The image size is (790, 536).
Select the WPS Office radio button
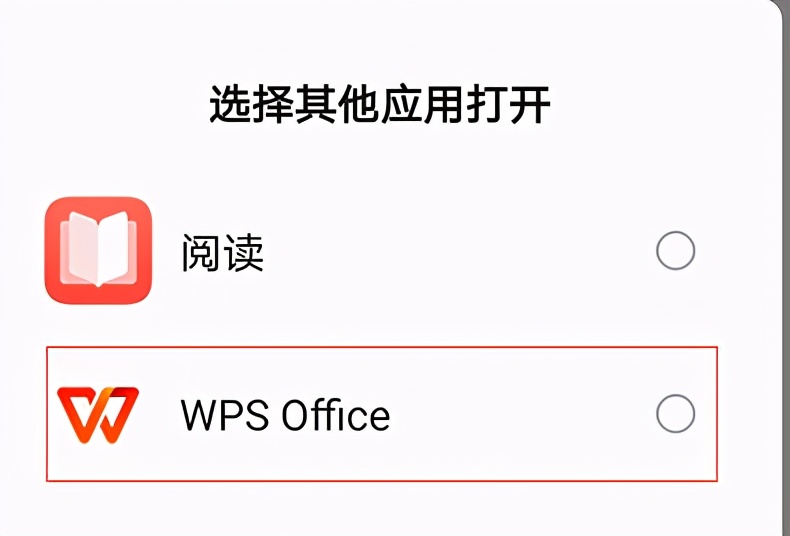click(676, 414)
